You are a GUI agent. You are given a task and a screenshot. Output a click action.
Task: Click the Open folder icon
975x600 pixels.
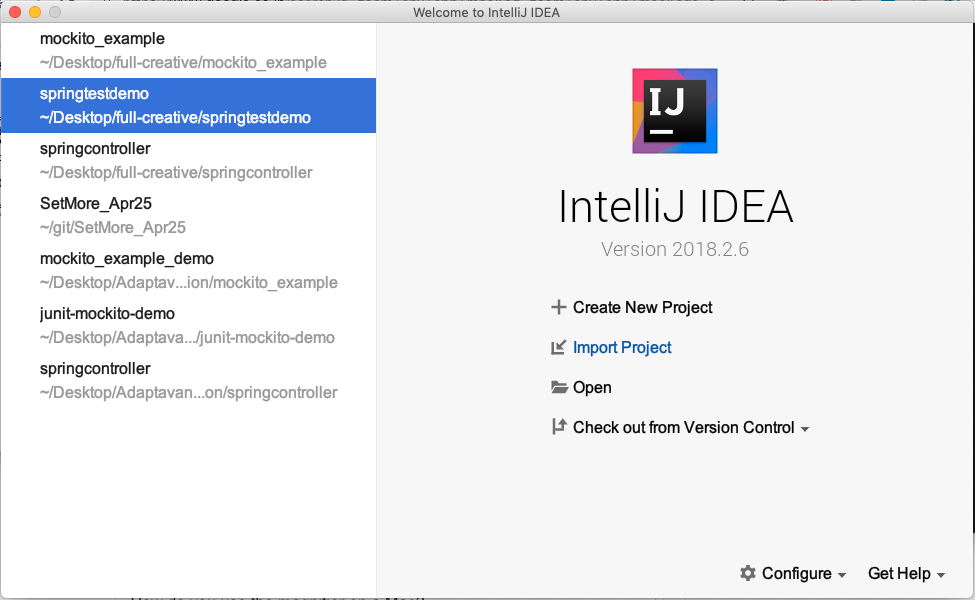pos(557,387)
